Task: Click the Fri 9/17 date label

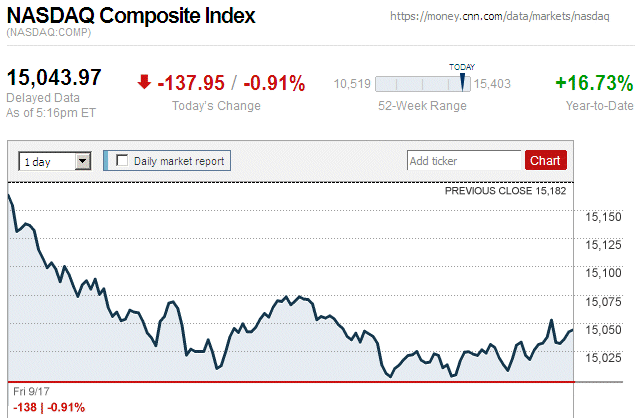Action: [x=33, y=390]
